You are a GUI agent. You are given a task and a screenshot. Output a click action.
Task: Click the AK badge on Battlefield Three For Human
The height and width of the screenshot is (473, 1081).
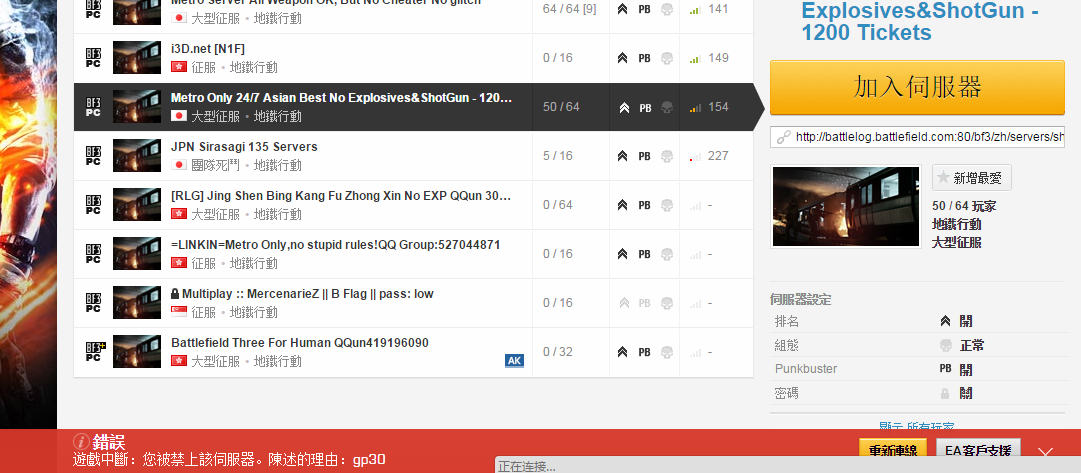pos(514,361)
